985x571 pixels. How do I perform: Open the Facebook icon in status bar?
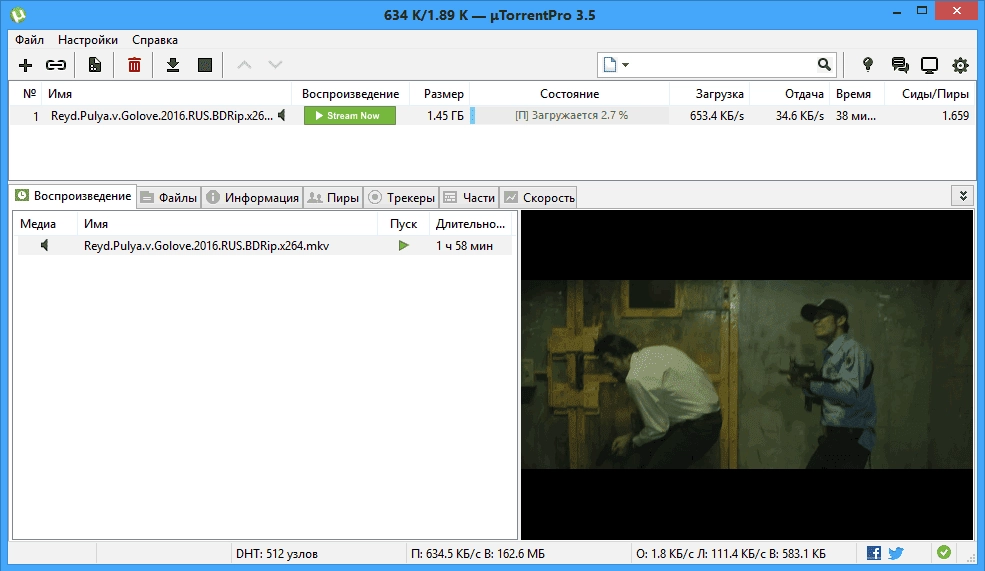(874, 553)
